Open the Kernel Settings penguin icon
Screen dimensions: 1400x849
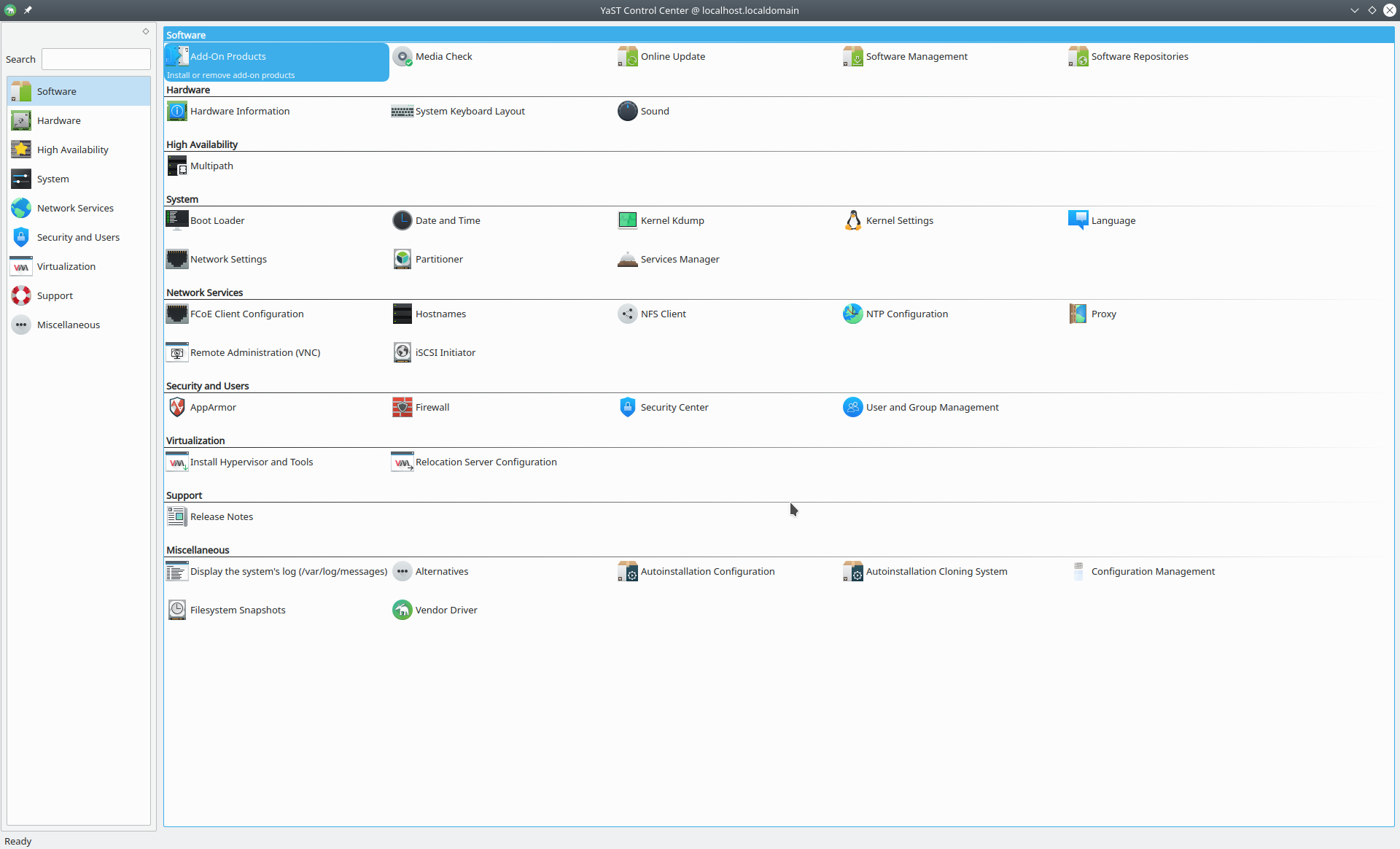click(852, 220)
